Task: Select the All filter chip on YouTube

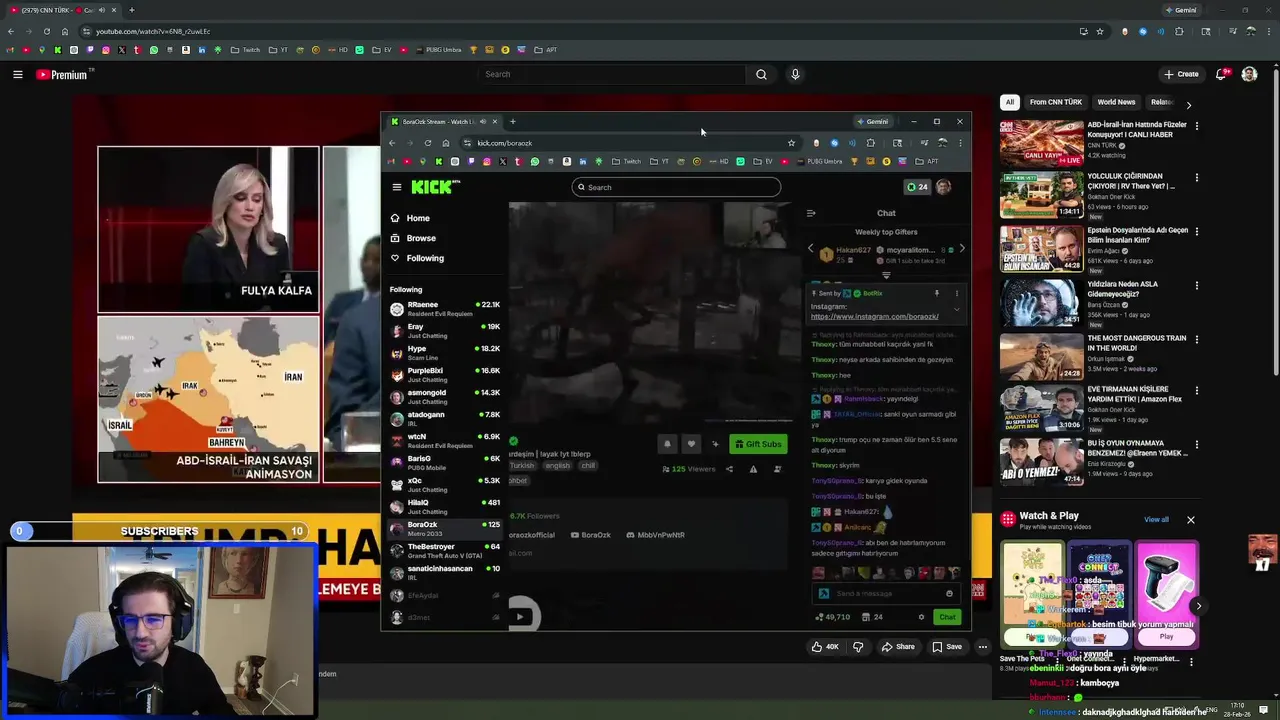Action: tap(1010, 102)
